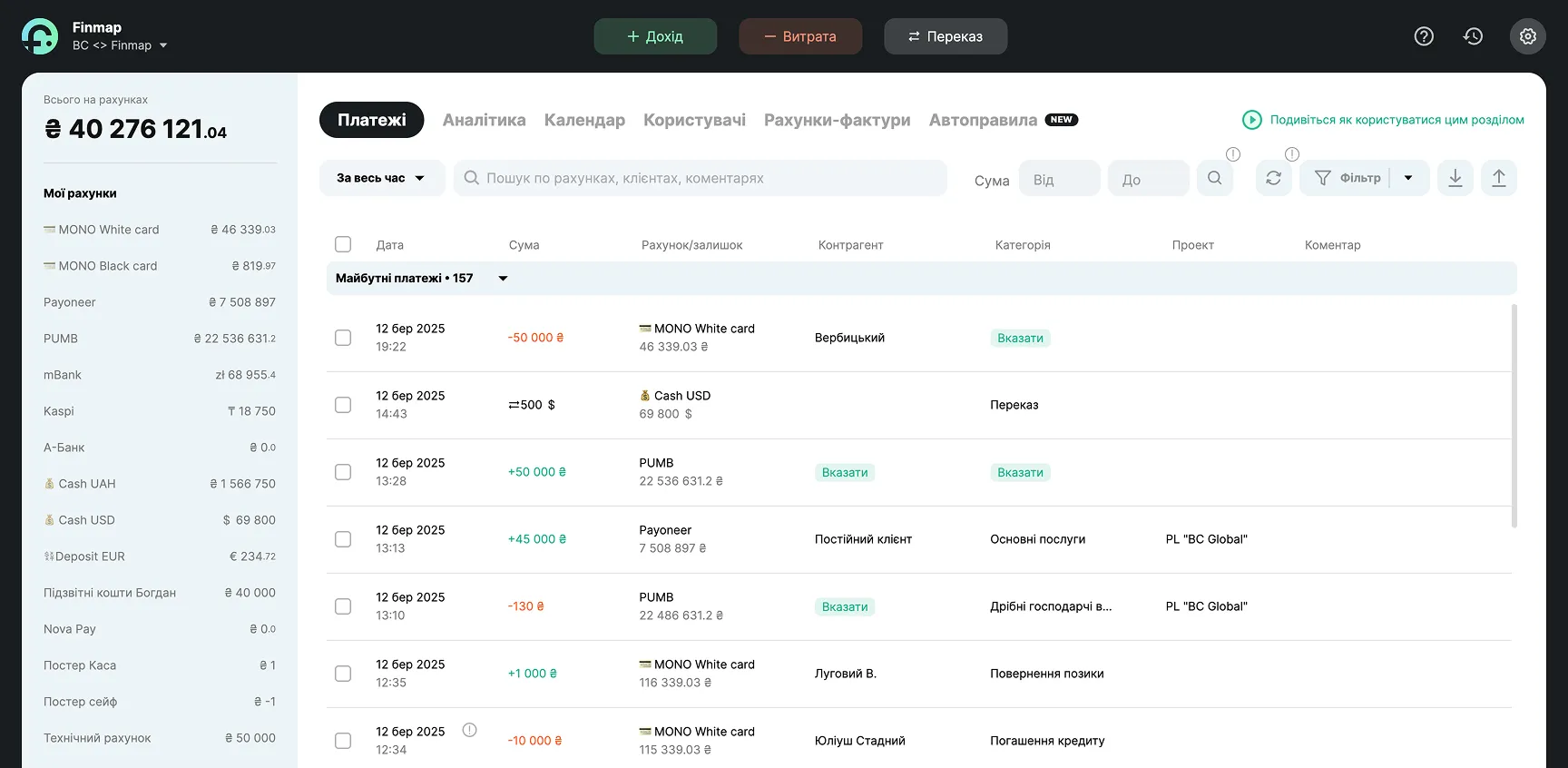Open the Користувачі tab

(x=694, y=120)
